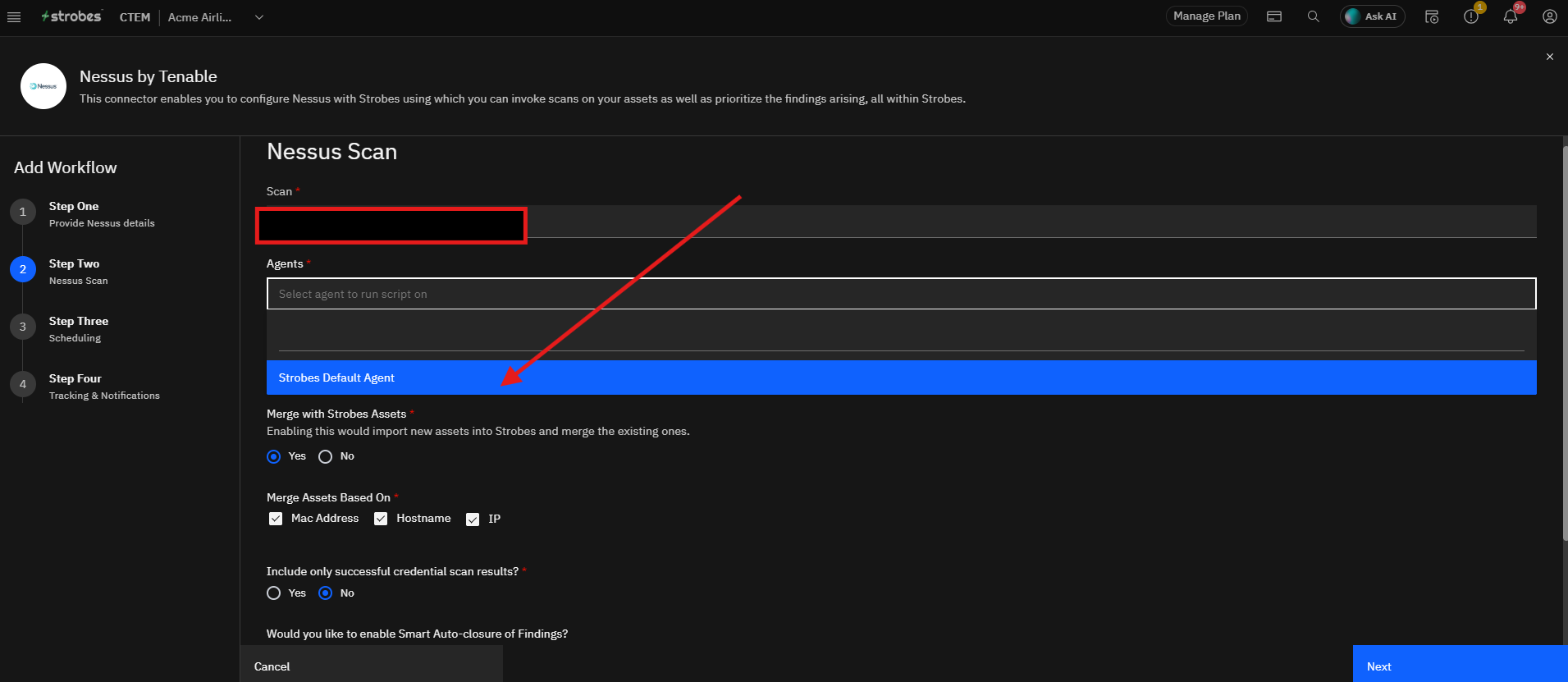Screen dimensions: 1568x682
Task: Open the Scan selection field
Action: coord(901,222)
